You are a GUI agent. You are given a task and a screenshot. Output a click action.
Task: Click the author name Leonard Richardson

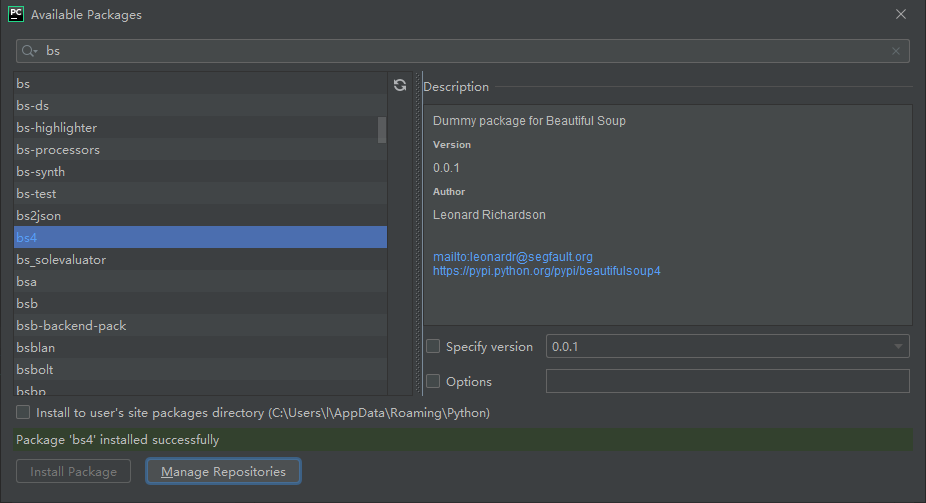pos(489,215)
